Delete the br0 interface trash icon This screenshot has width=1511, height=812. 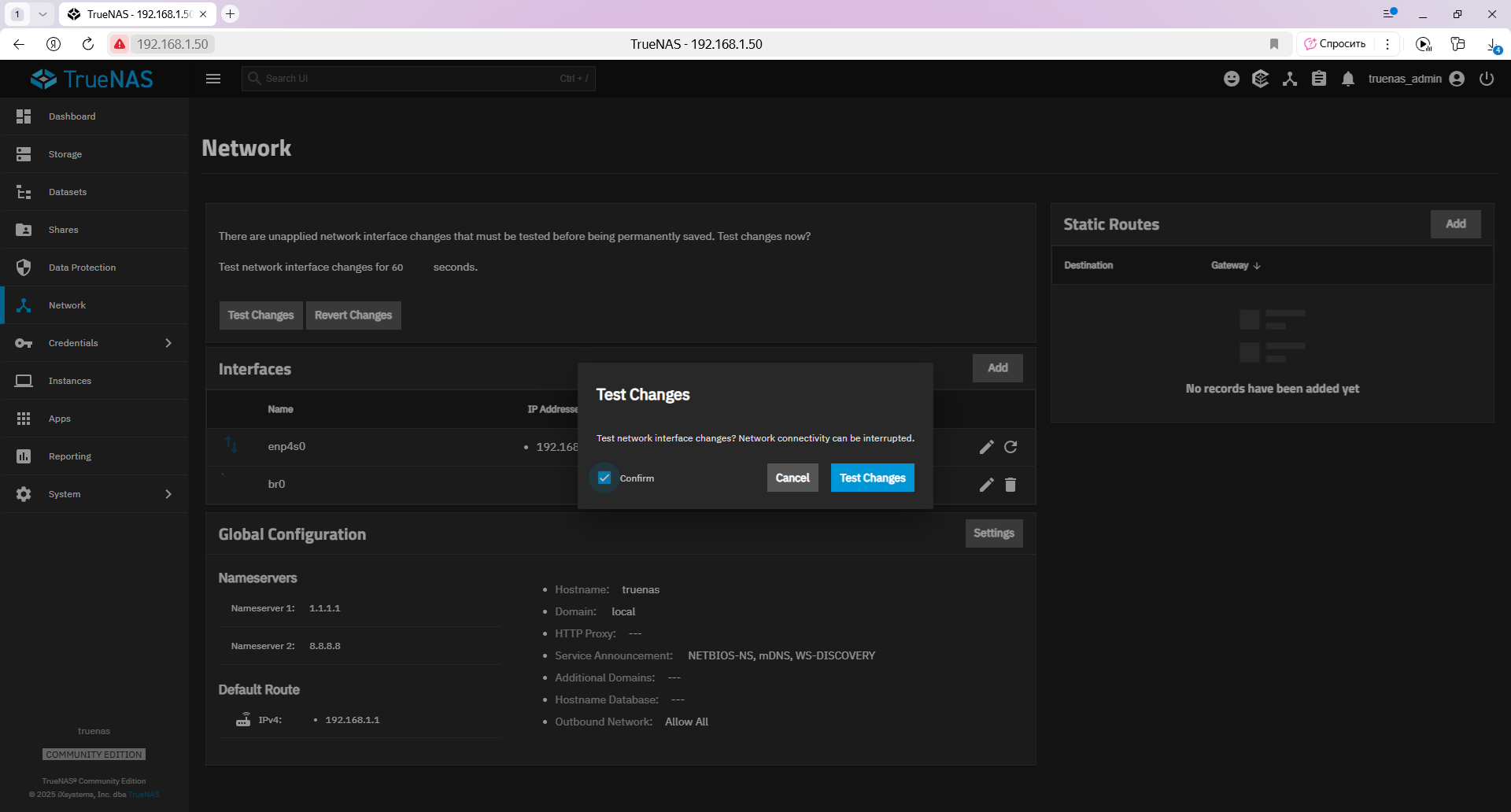(x=1010, y=485)
